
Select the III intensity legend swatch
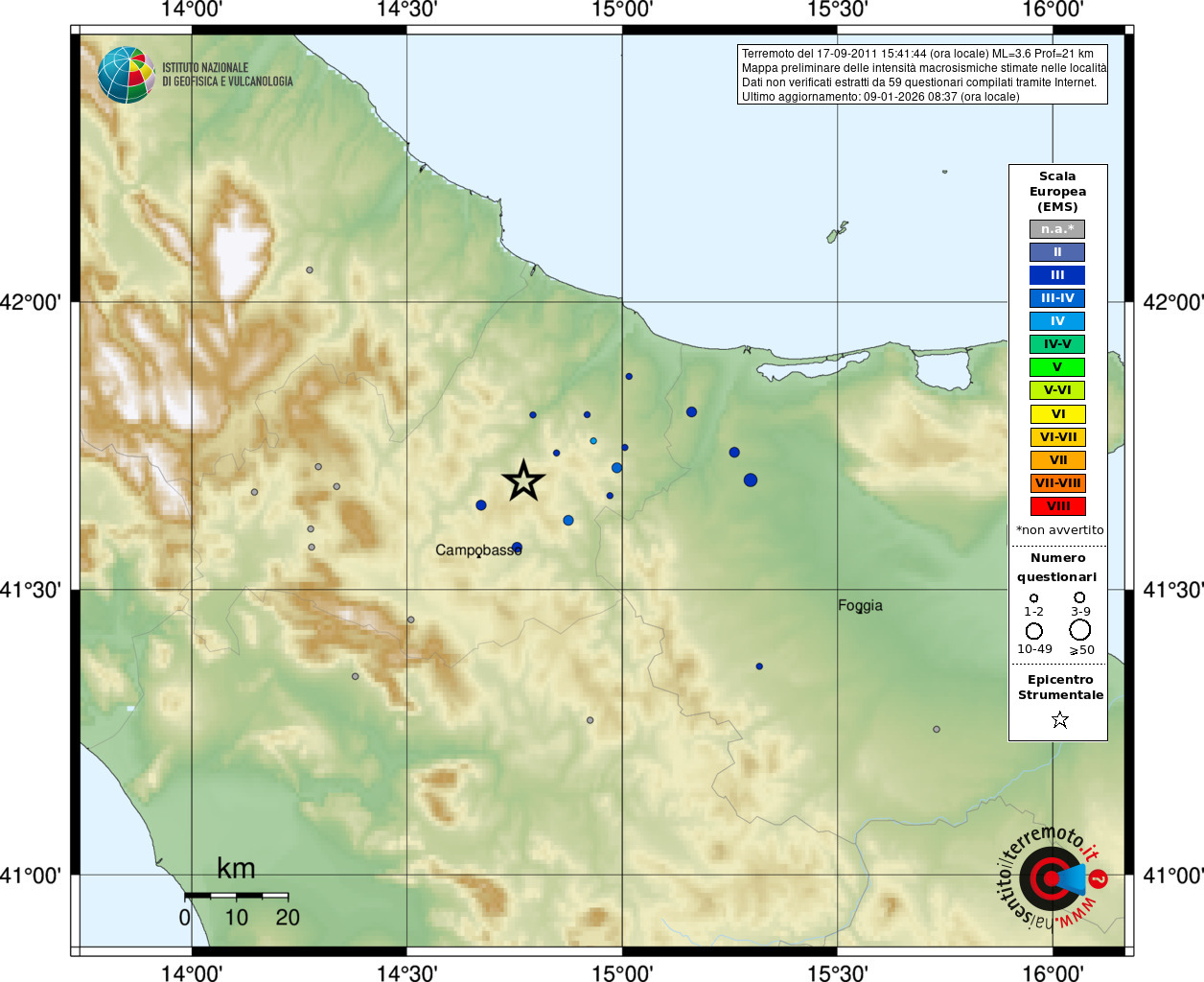[1057, 275]
